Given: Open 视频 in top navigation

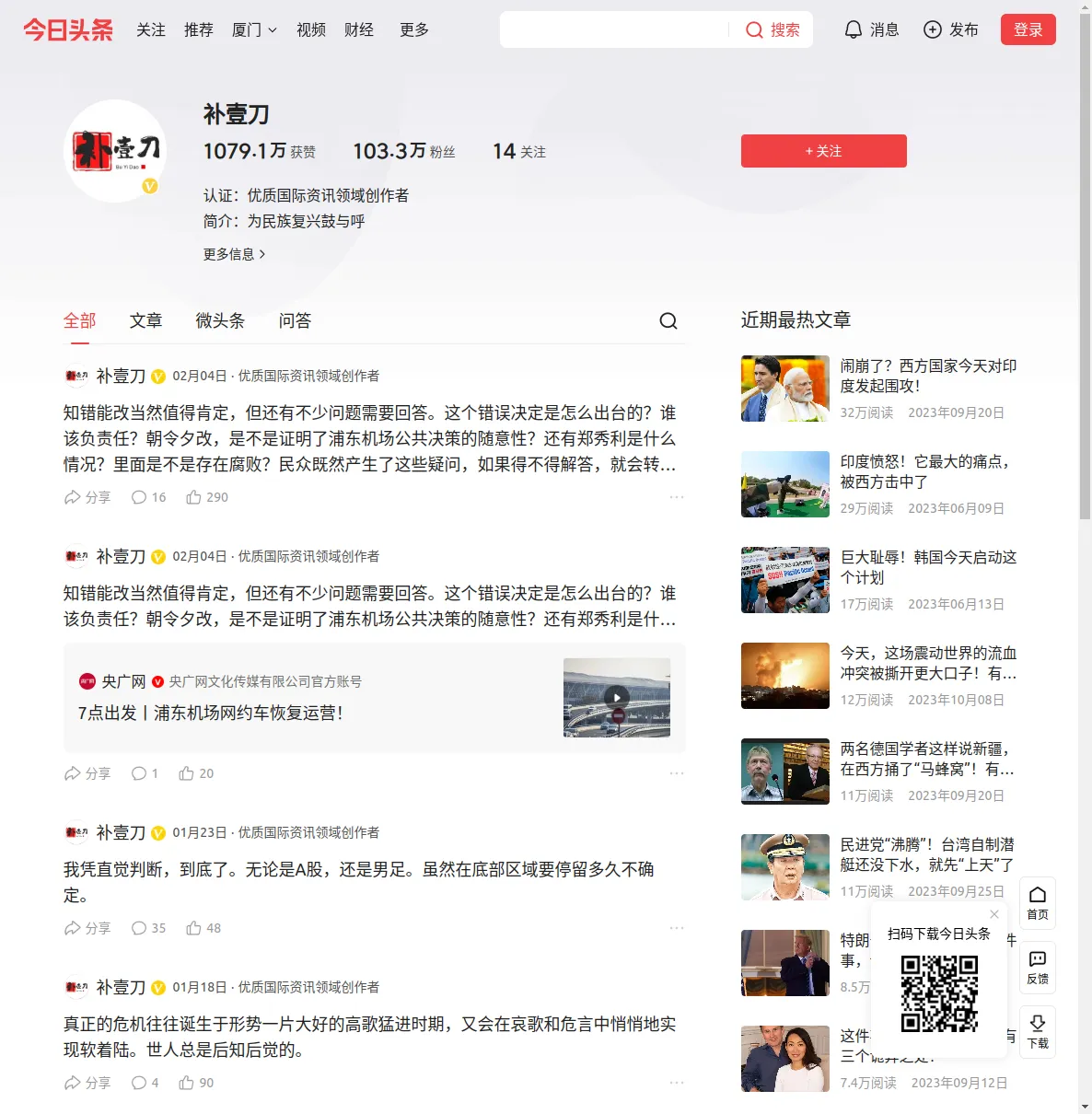Looking at the screenshot, I should (x=311, y=29).
